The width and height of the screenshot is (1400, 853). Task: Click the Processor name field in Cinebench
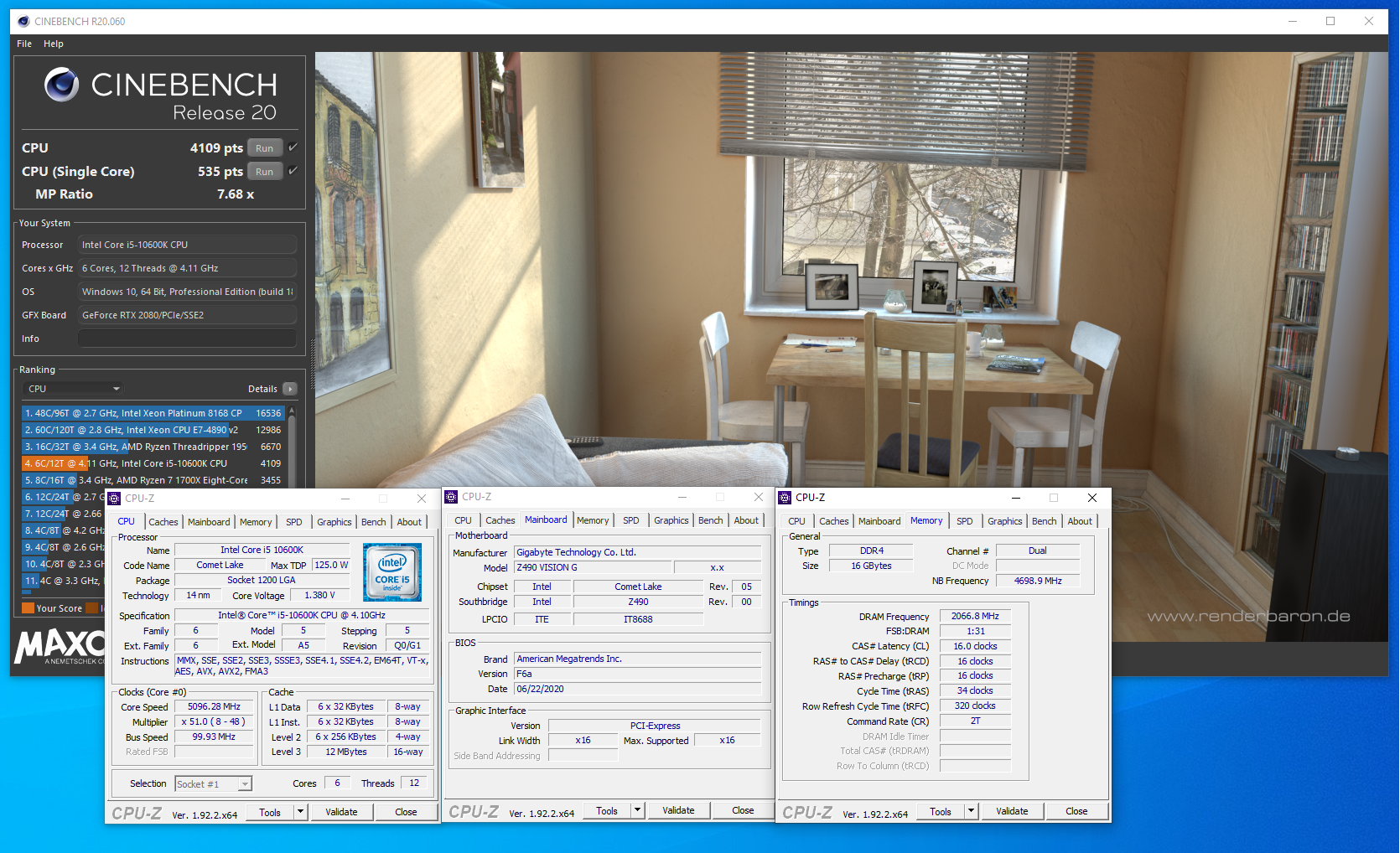click(187, 245)
